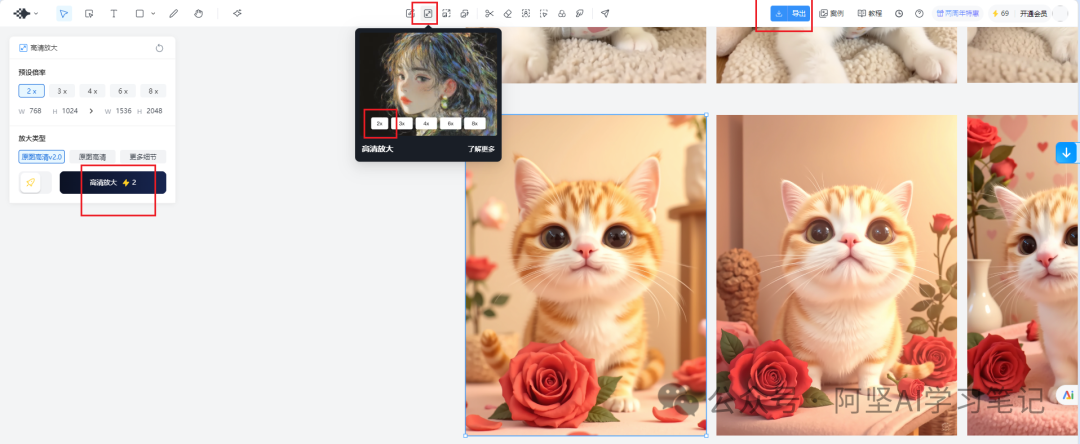Click the blue down-arrow side button
This screenshot has height=444, width=1080.
[x=1066, y=153]
